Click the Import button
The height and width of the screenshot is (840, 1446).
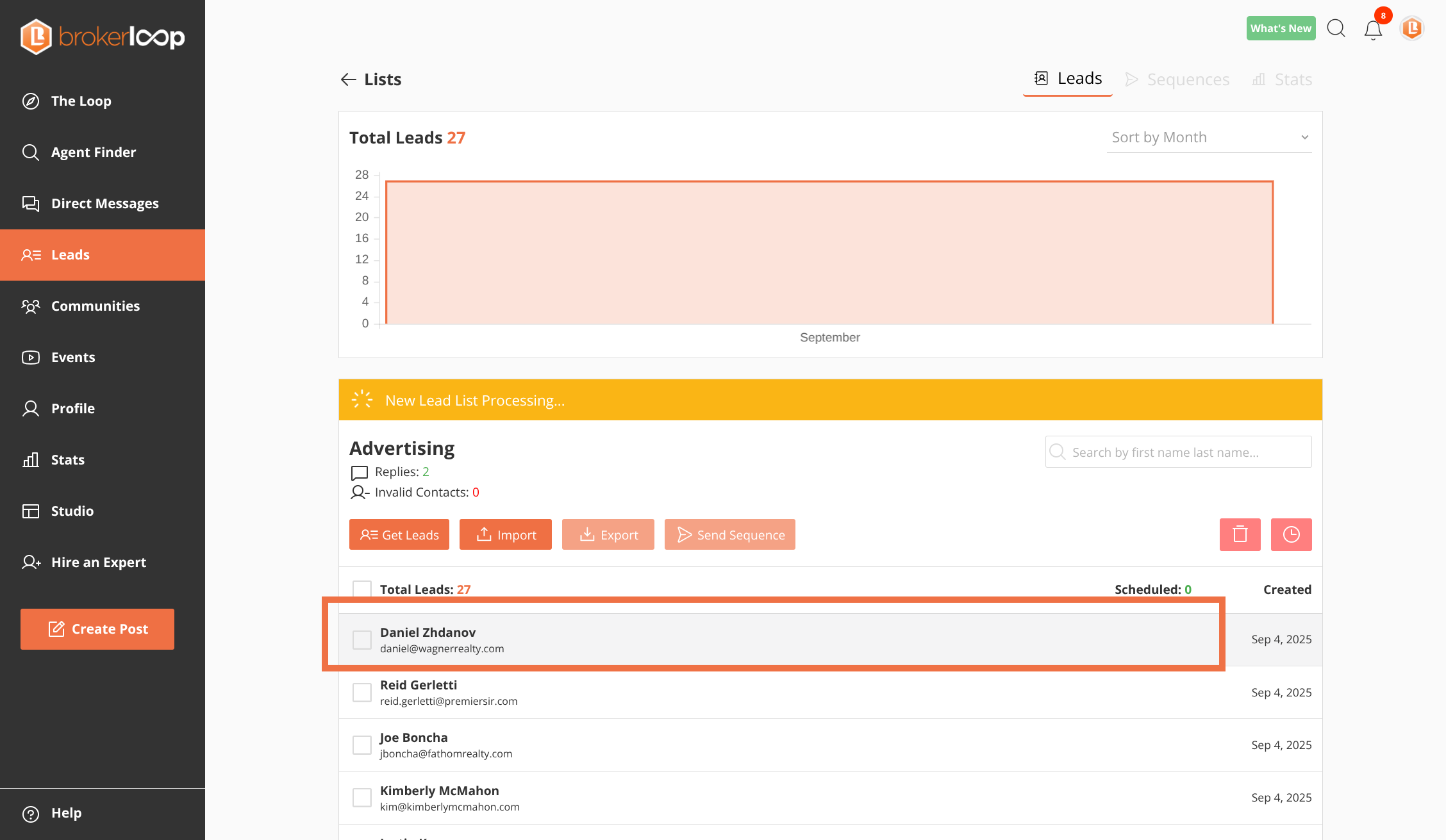click(506, 534)
